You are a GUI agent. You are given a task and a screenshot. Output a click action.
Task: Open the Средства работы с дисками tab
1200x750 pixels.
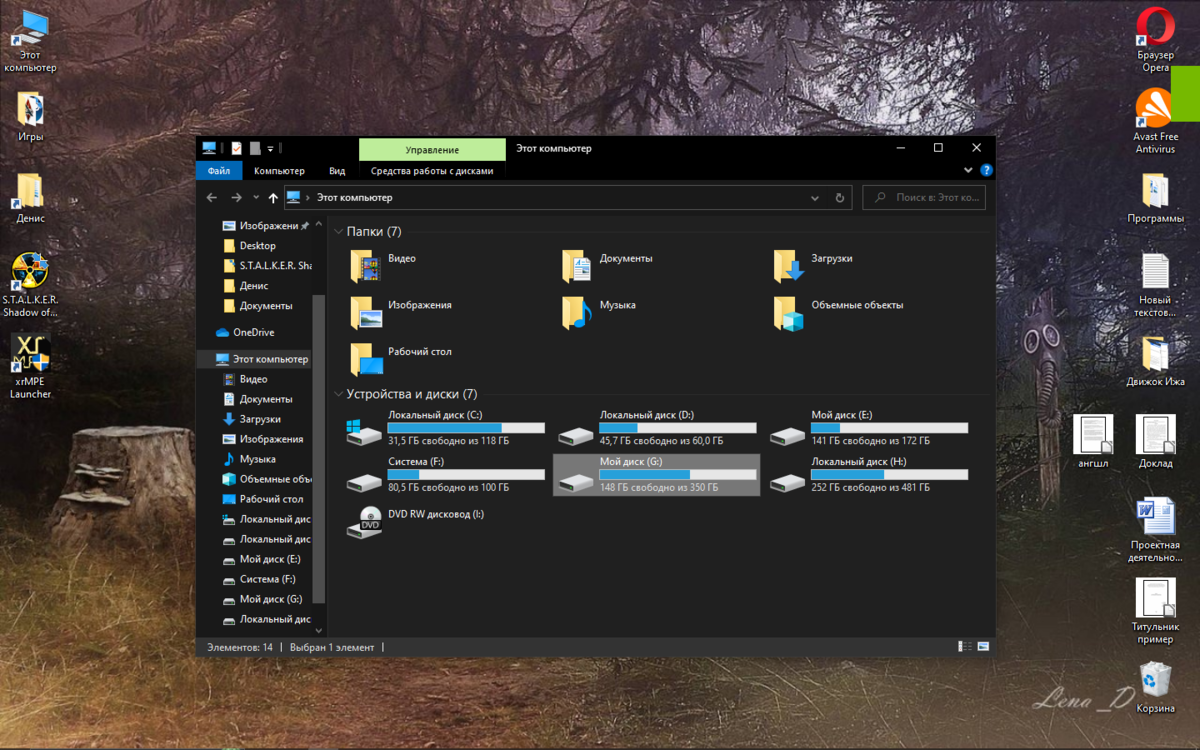[432, 171]
